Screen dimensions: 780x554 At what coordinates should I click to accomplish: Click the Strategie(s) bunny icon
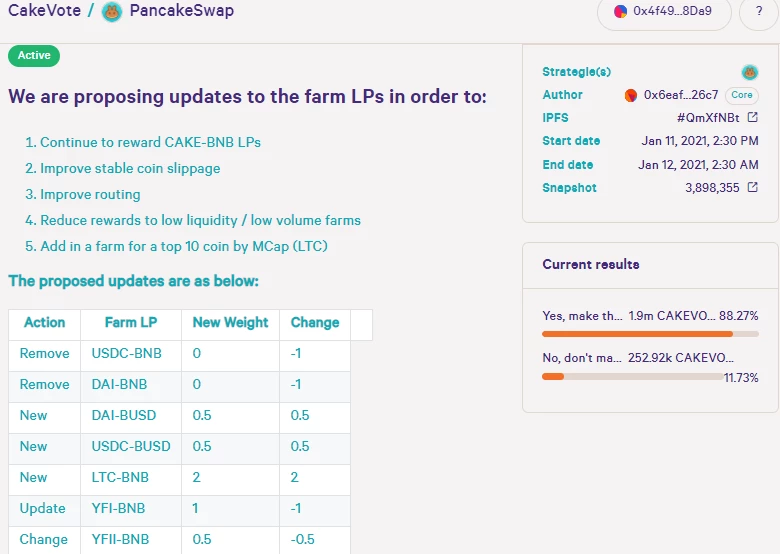(750, 73)
